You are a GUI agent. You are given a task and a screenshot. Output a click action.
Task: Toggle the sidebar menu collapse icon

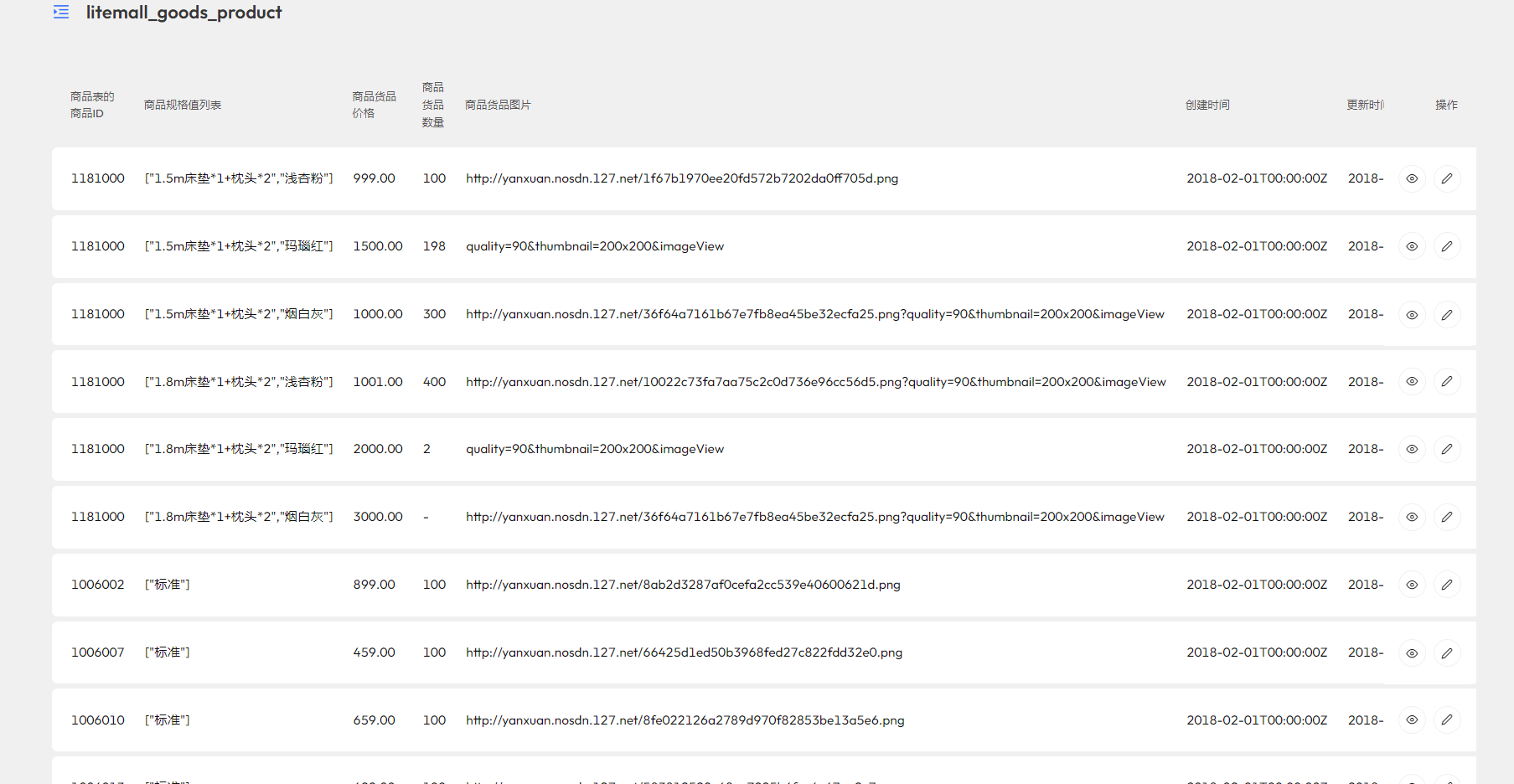point(61,13)
